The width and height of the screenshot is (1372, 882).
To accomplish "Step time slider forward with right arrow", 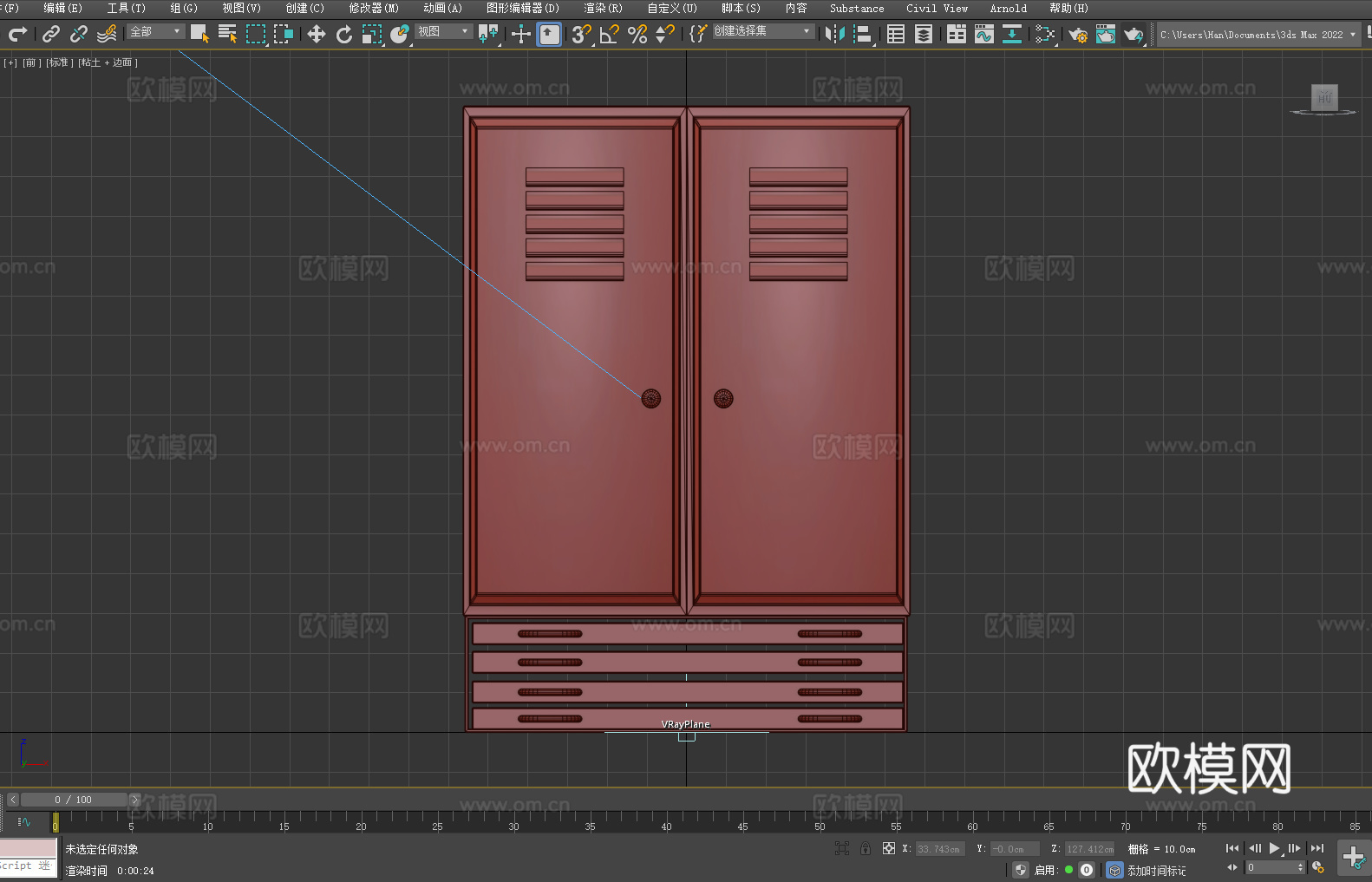I will [x=134, y=800].
